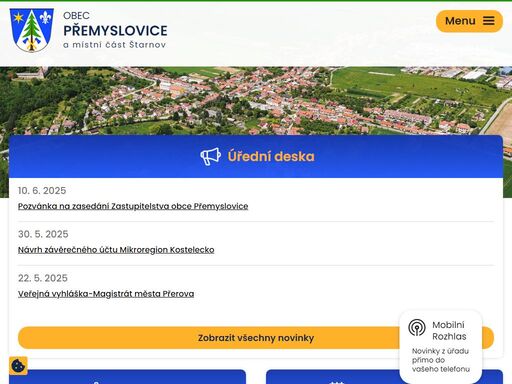The width and height of the screenshot is (512, 384).
Task: Open the cookie settings icon
Action: (18, 366)
